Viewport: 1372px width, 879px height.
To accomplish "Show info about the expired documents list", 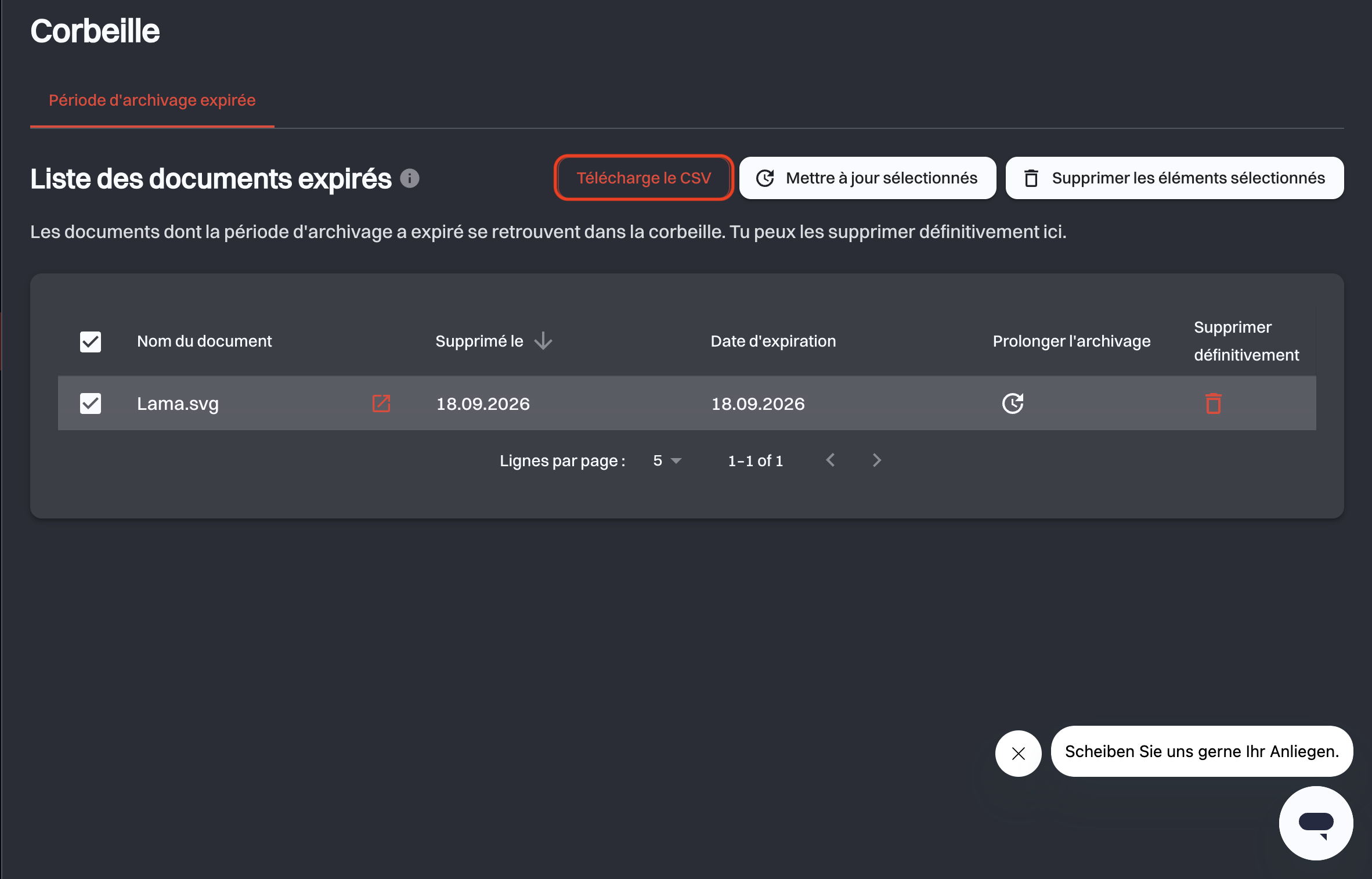I will coord(410,178).
